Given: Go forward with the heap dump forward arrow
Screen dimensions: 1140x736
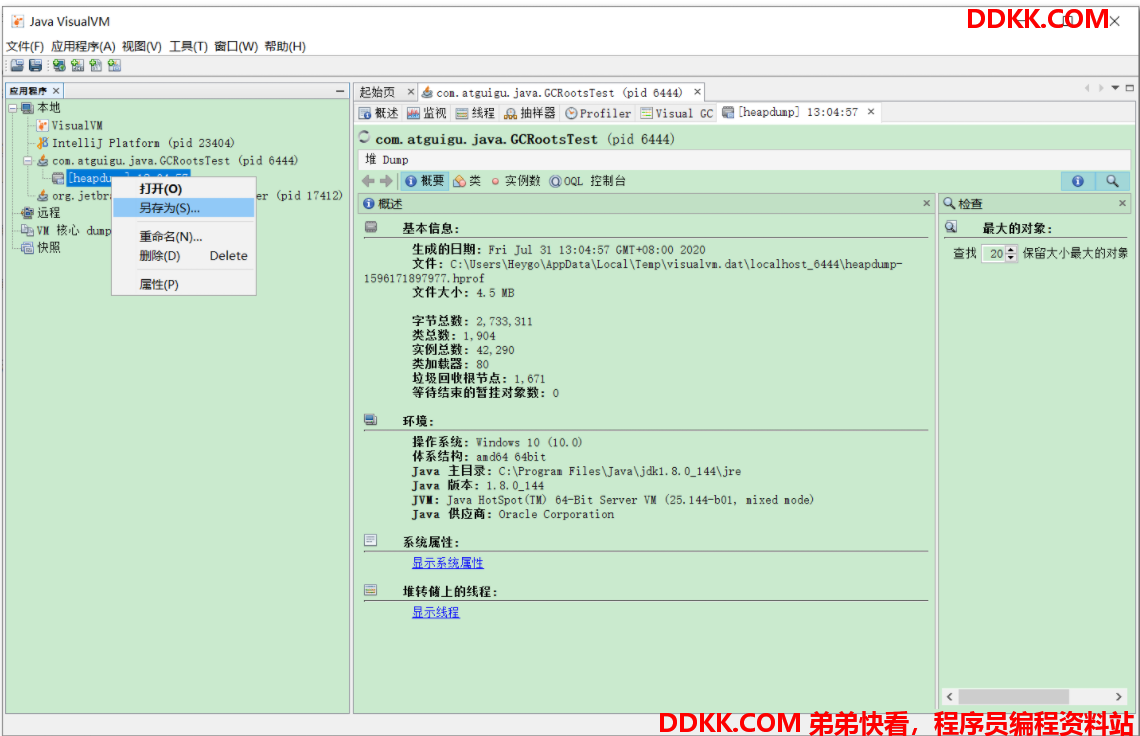Looking at the screenshot, I should click(x=386, y=181).
